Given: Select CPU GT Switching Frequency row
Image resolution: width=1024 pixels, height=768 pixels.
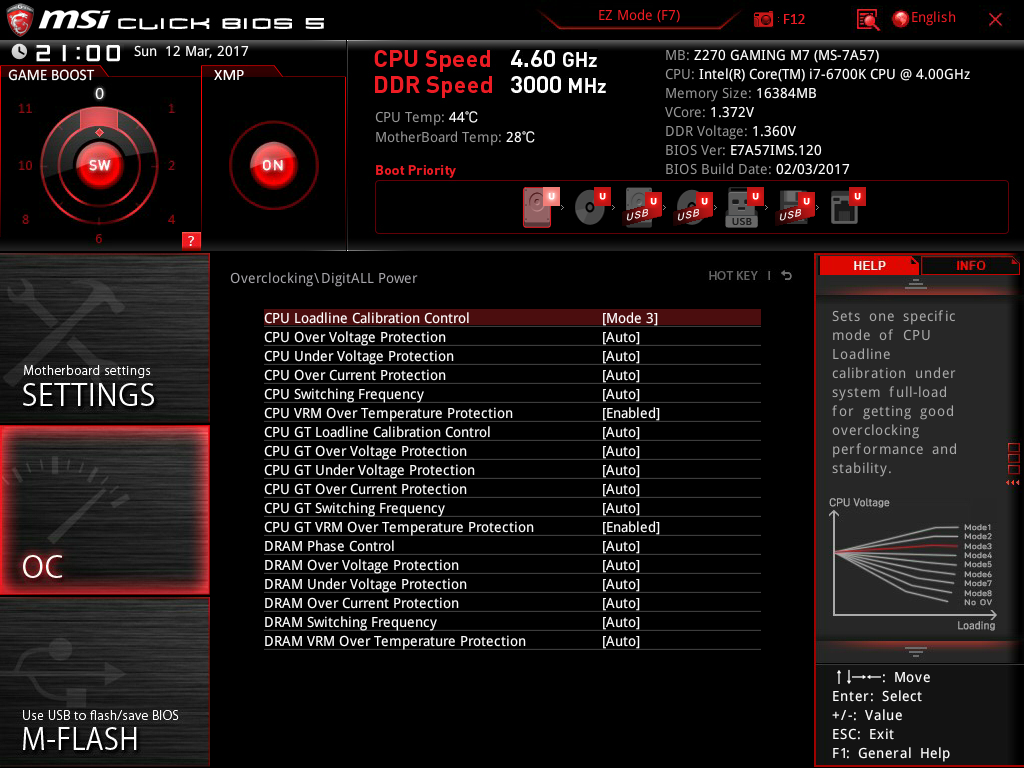Looking at the screenshot, I should pyautogui.click(x=512, y=507).
